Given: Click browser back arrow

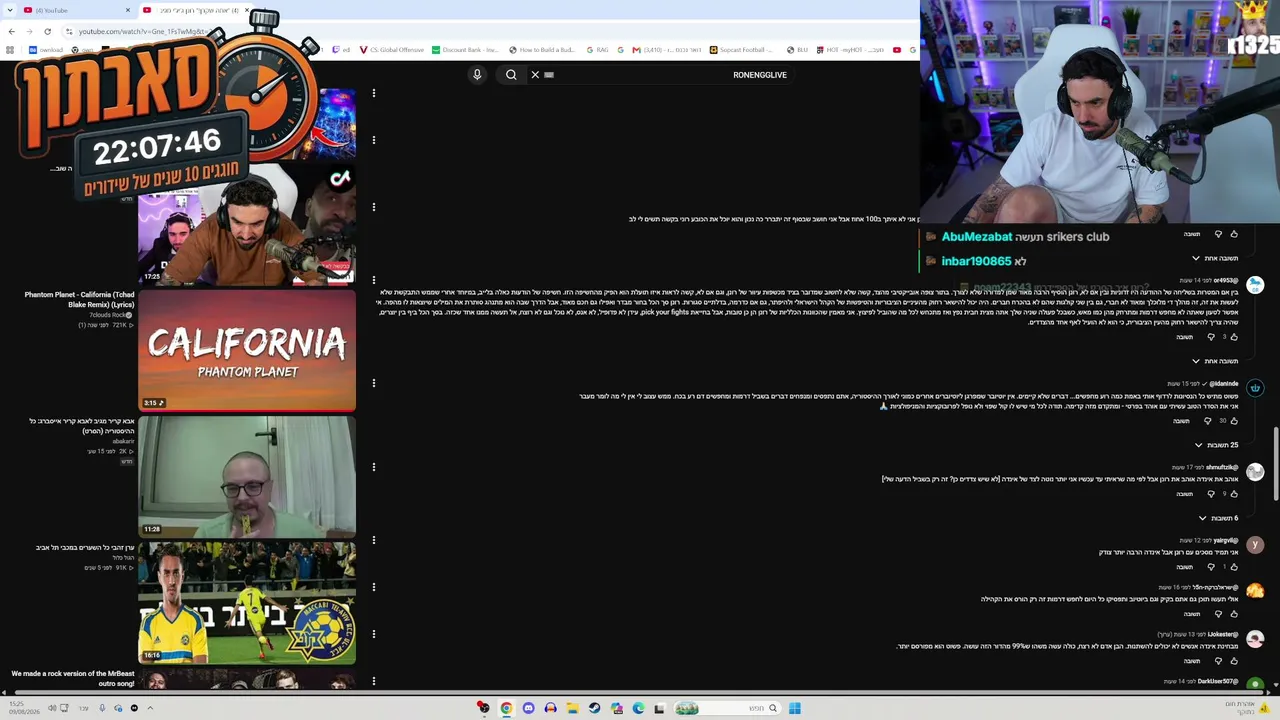Looking at the screenshot, I should [11, 31].
